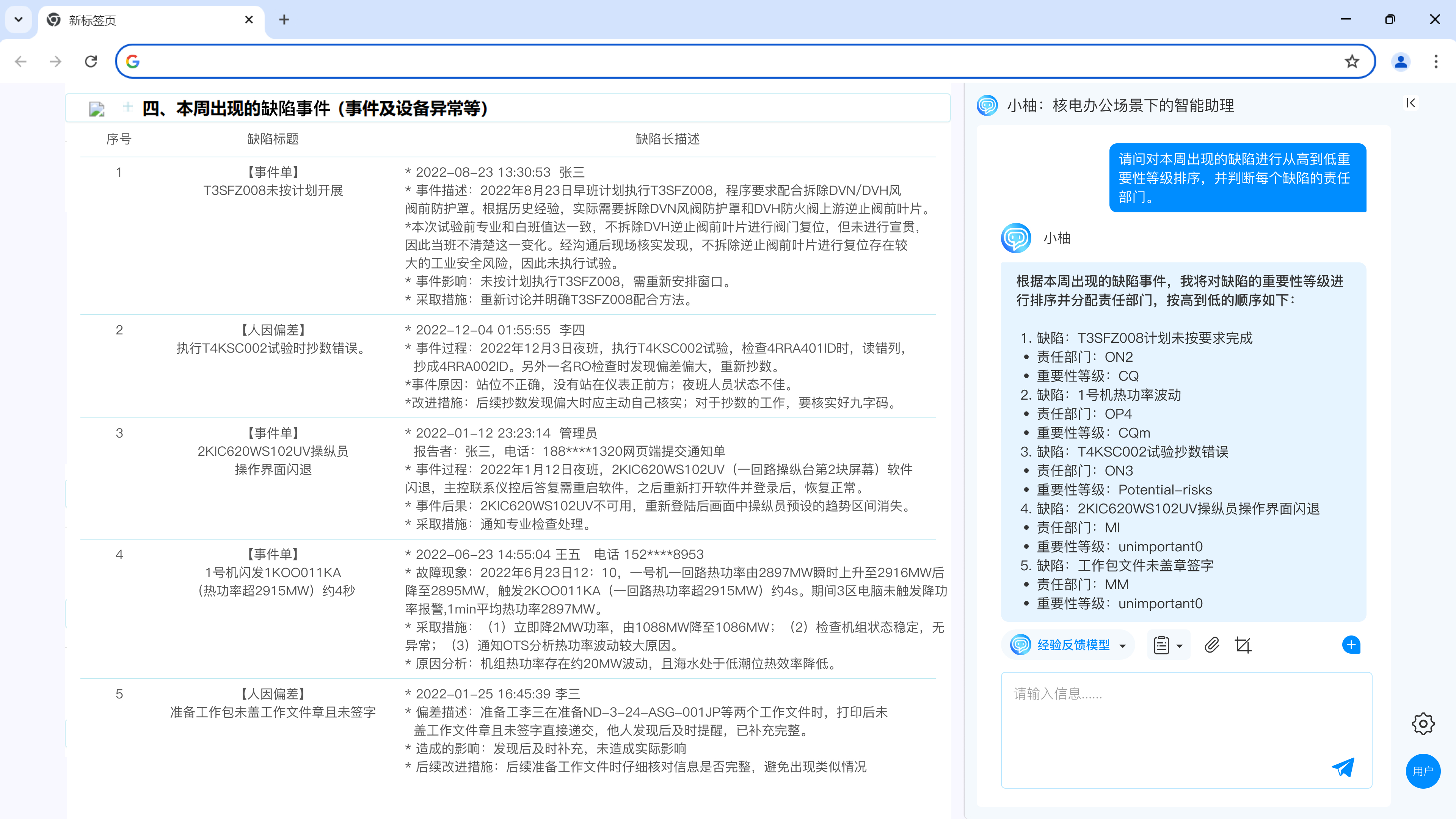Screen dimensions: 1456x819
Task: Bookmark this page with the star icon
Action: [1351, 61]
